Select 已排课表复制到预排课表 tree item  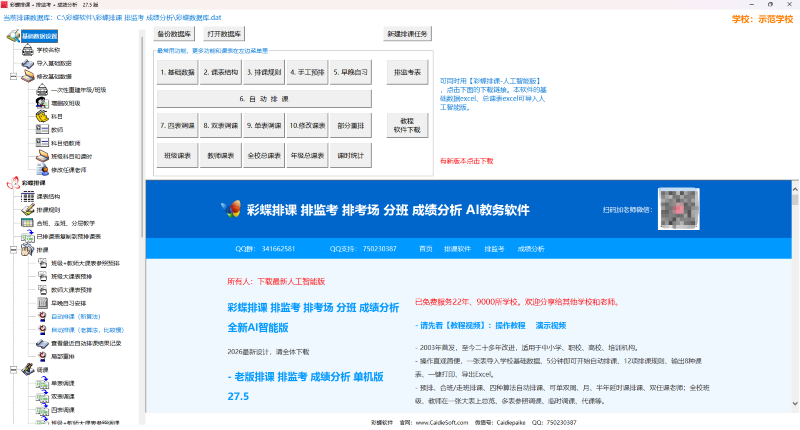tap(69, 237)
